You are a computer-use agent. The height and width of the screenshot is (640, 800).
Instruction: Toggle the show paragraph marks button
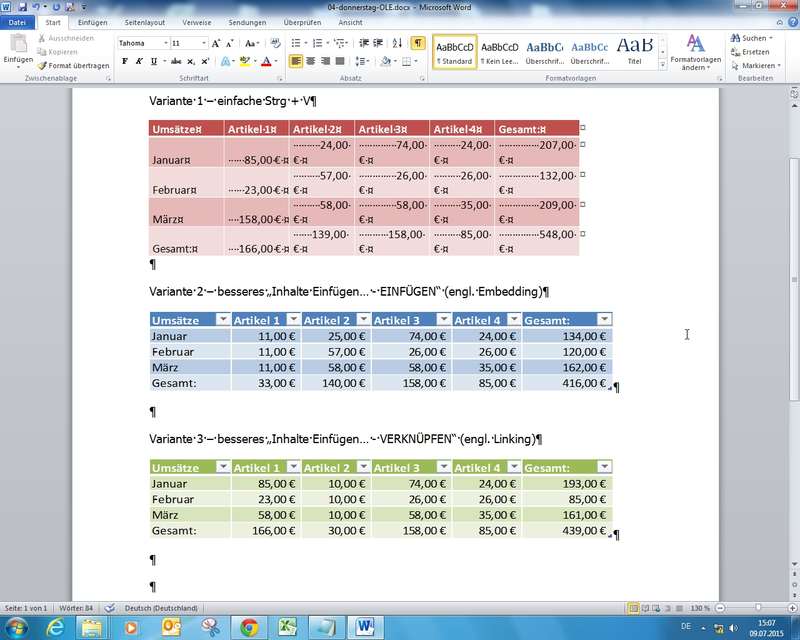pos(417,44)
